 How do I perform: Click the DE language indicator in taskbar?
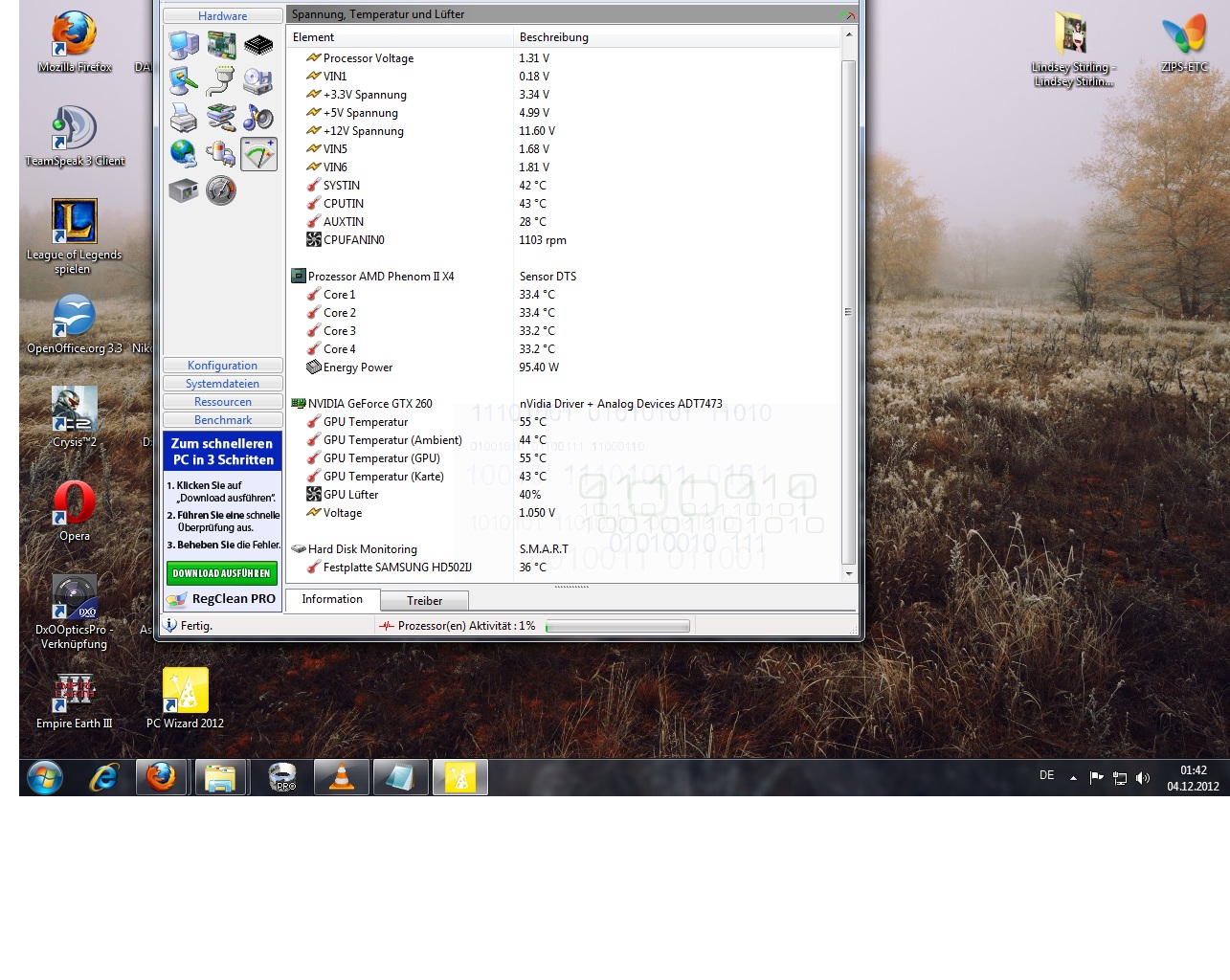(1047, 776)
